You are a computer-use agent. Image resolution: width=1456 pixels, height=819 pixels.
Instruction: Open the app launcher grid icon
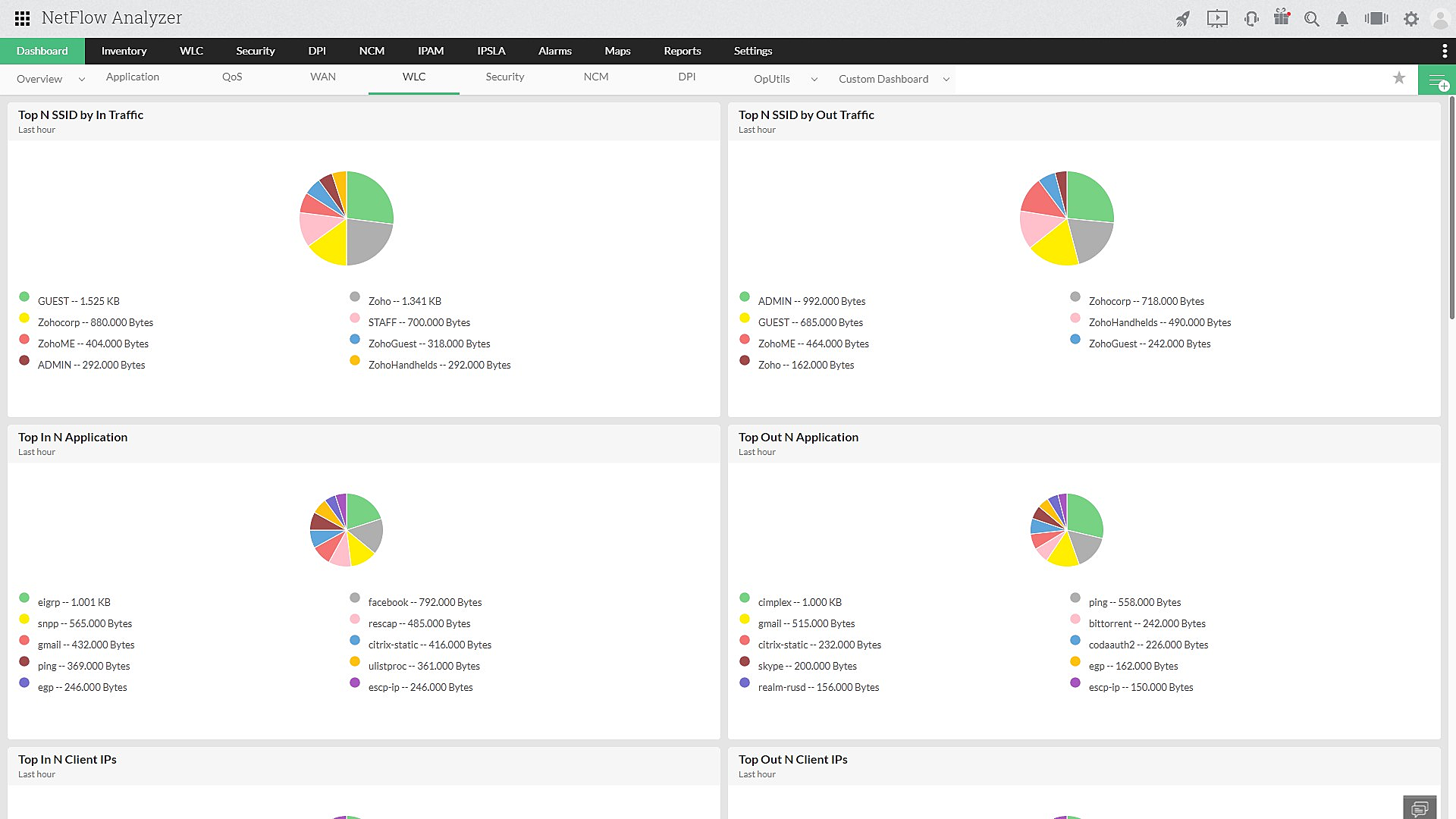pyautogui.click(x=22, y=18)
